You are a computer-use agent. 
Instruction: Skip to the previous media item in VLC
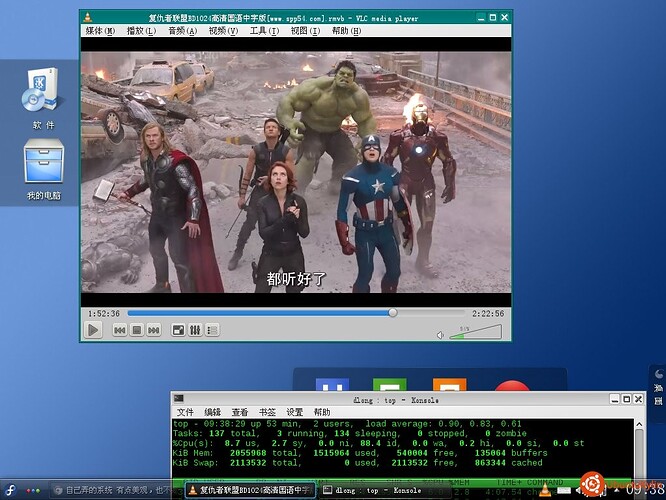tap(120, 330)
